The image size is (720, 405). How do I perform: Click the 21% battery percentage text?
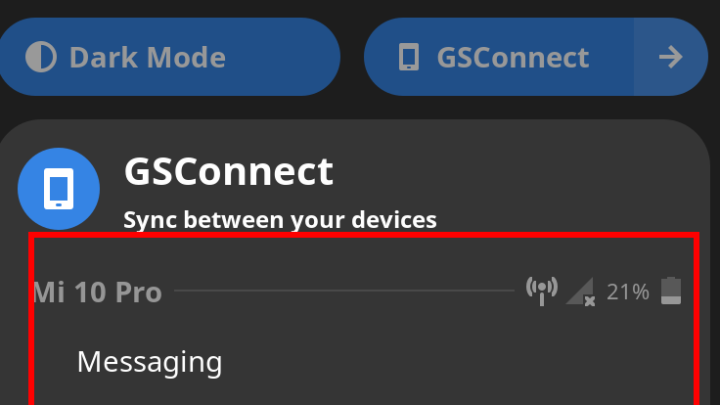point(628,292)
